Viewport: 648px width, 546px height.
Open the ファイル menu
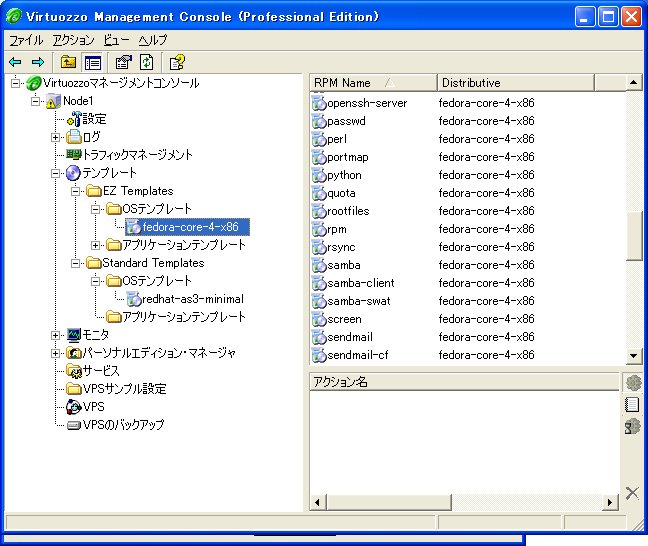pos(26,40)
